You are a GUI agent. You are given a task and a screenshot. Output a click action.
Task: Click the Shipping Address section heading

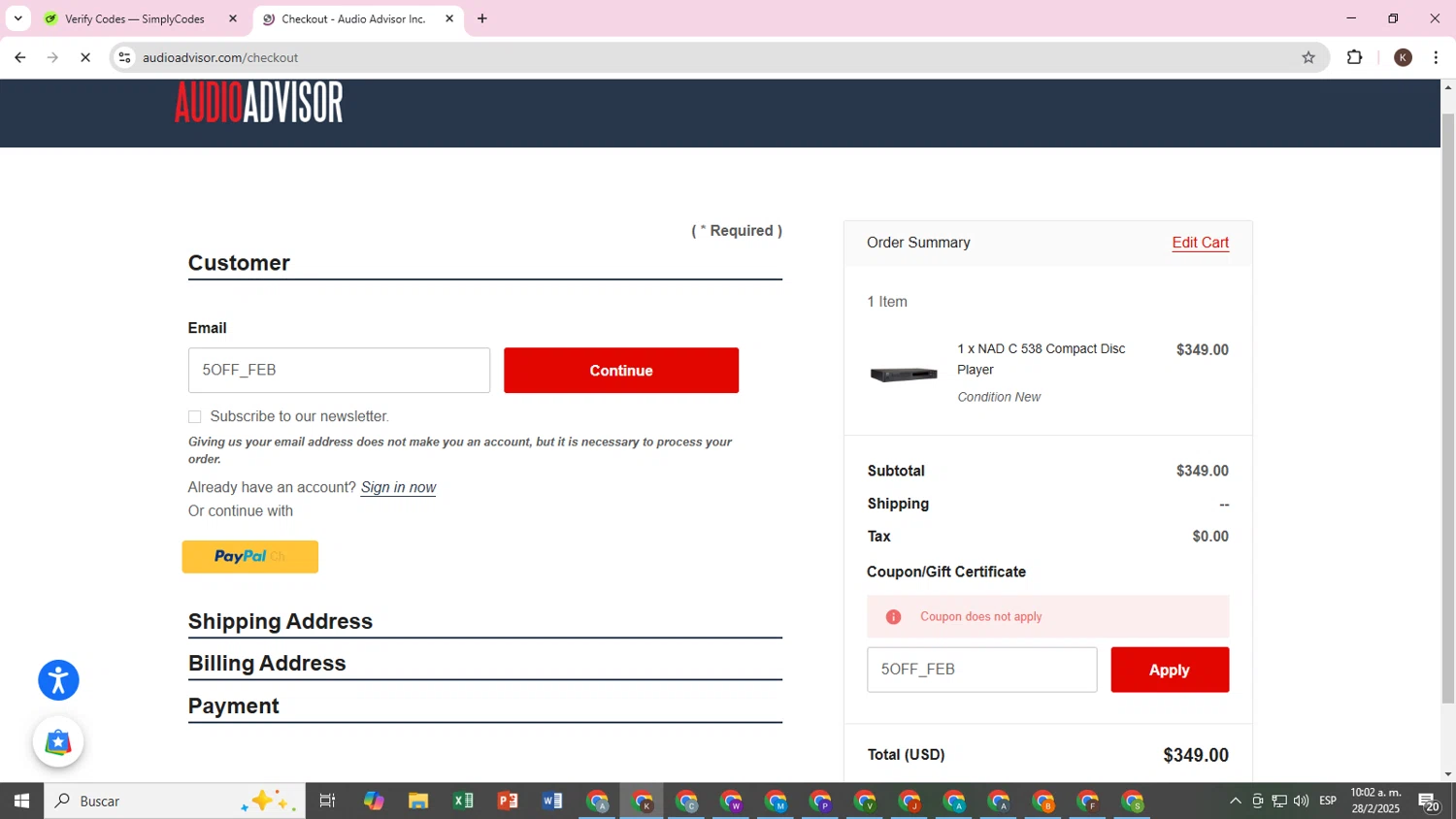281,621
